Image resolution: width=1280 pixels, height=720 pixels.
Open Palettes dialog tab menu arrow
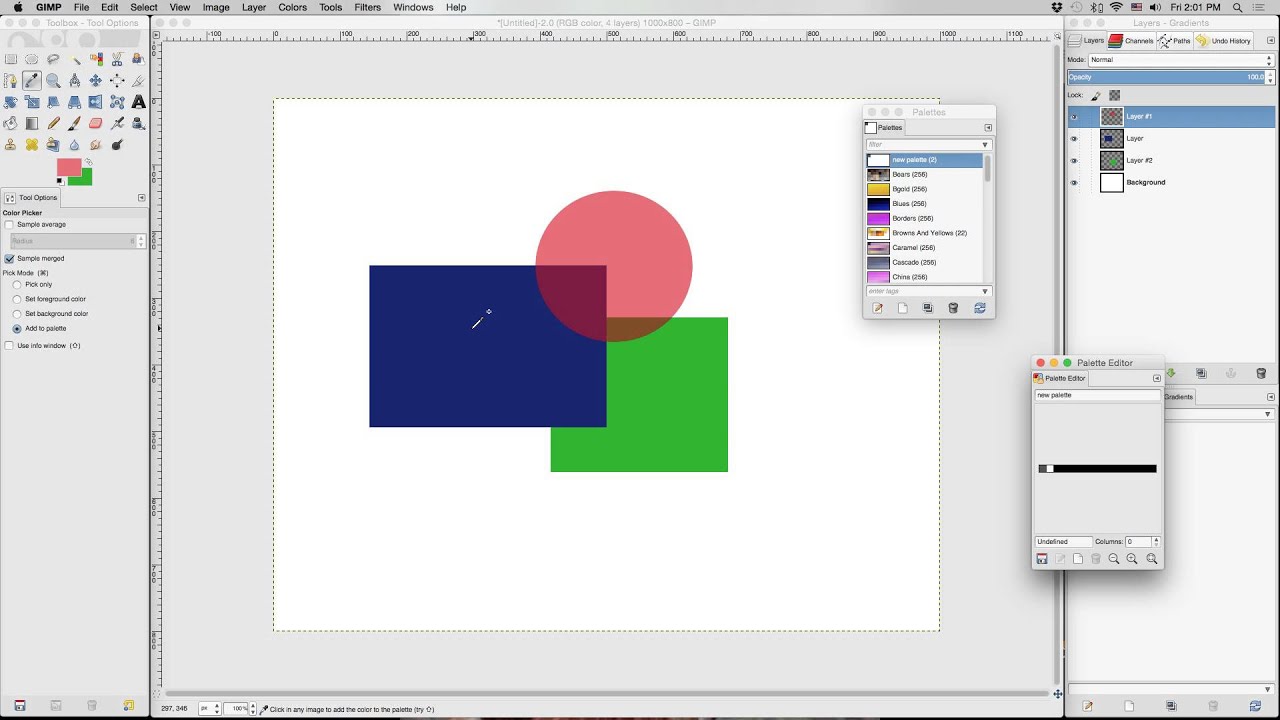tap(988, 128)
